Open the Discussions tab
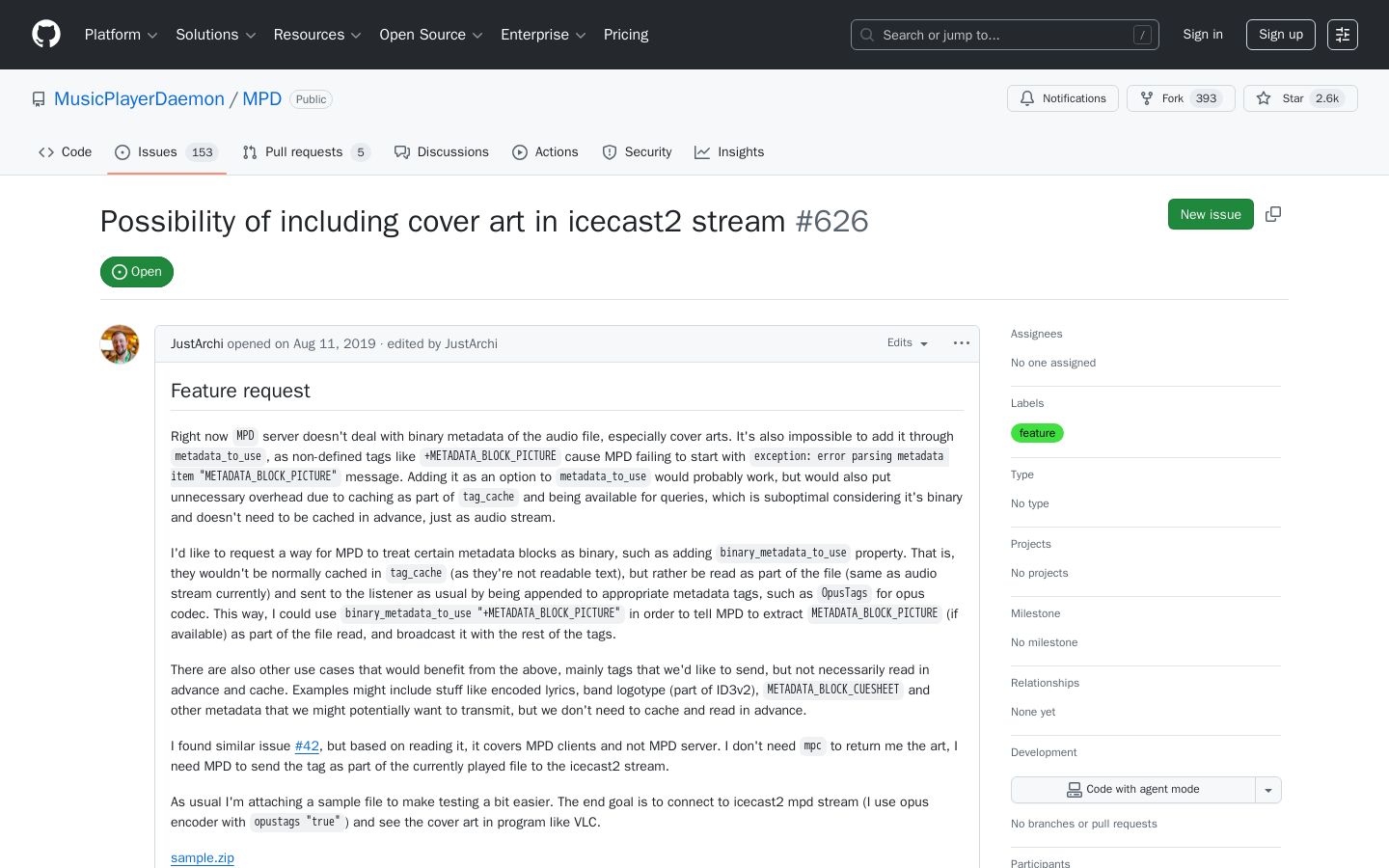Screen dimensions: 1389x868 pos(442,152)
